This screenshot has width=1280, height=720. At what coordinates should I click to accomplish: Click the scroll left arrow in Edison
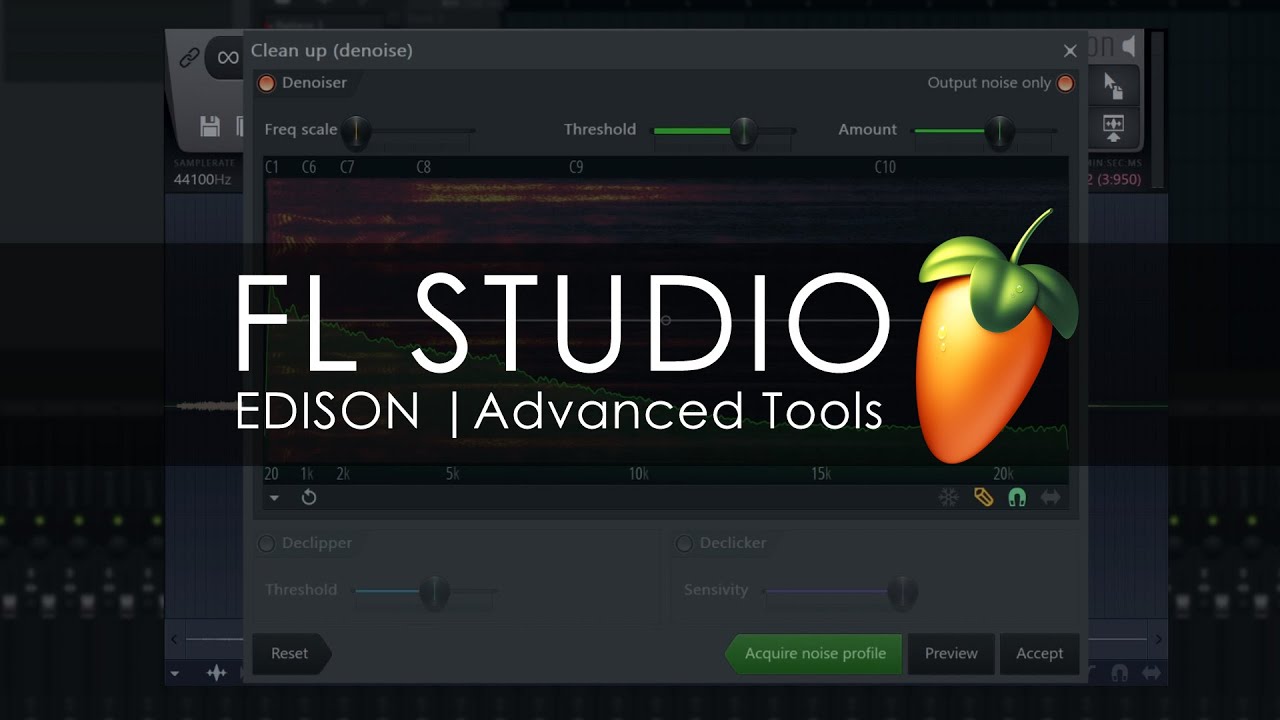175,639
